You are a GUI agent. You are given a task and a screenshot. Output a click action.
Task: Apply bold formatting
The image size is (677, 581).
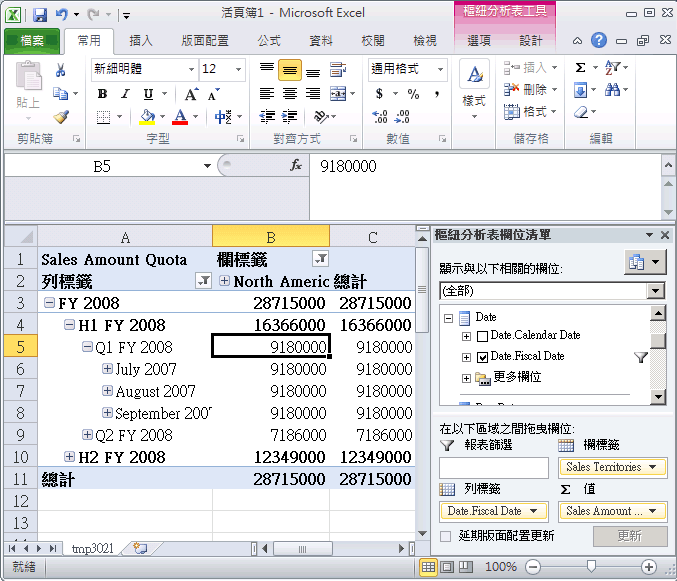(x=102, y=94)
